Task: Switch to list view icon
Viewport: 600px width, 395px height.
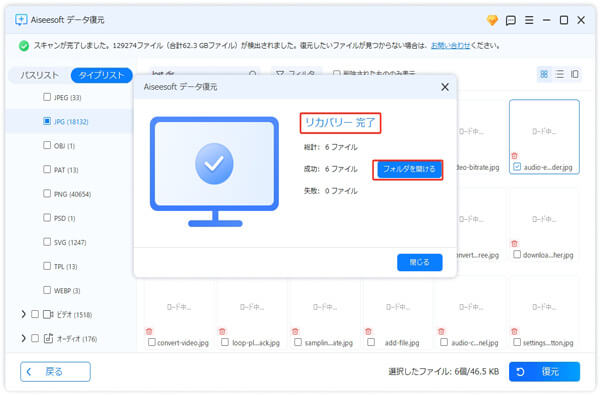Action: point(559,74)
